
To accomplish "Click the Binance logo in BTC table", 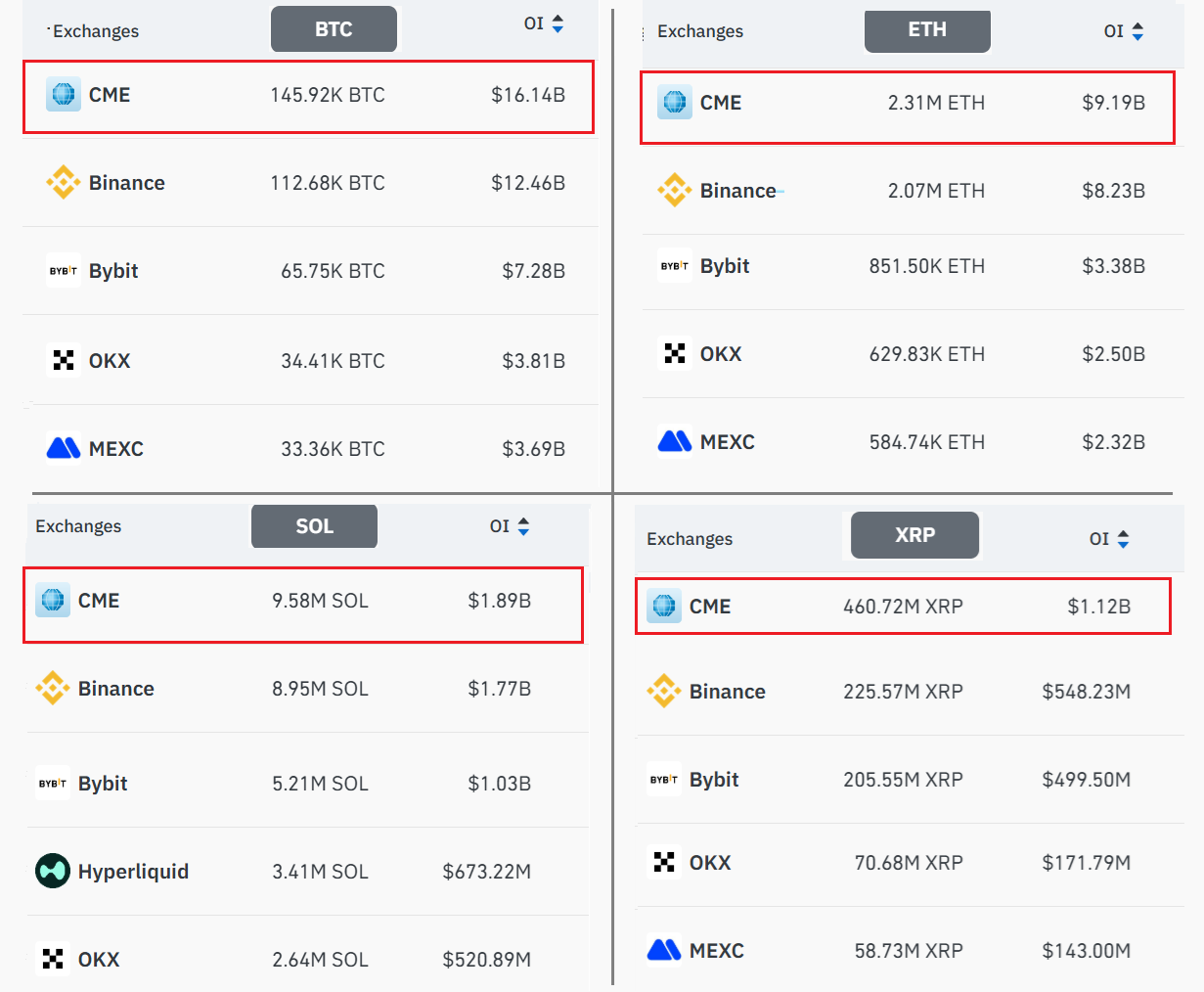I will pyautogui.click(x=64, y=183).
